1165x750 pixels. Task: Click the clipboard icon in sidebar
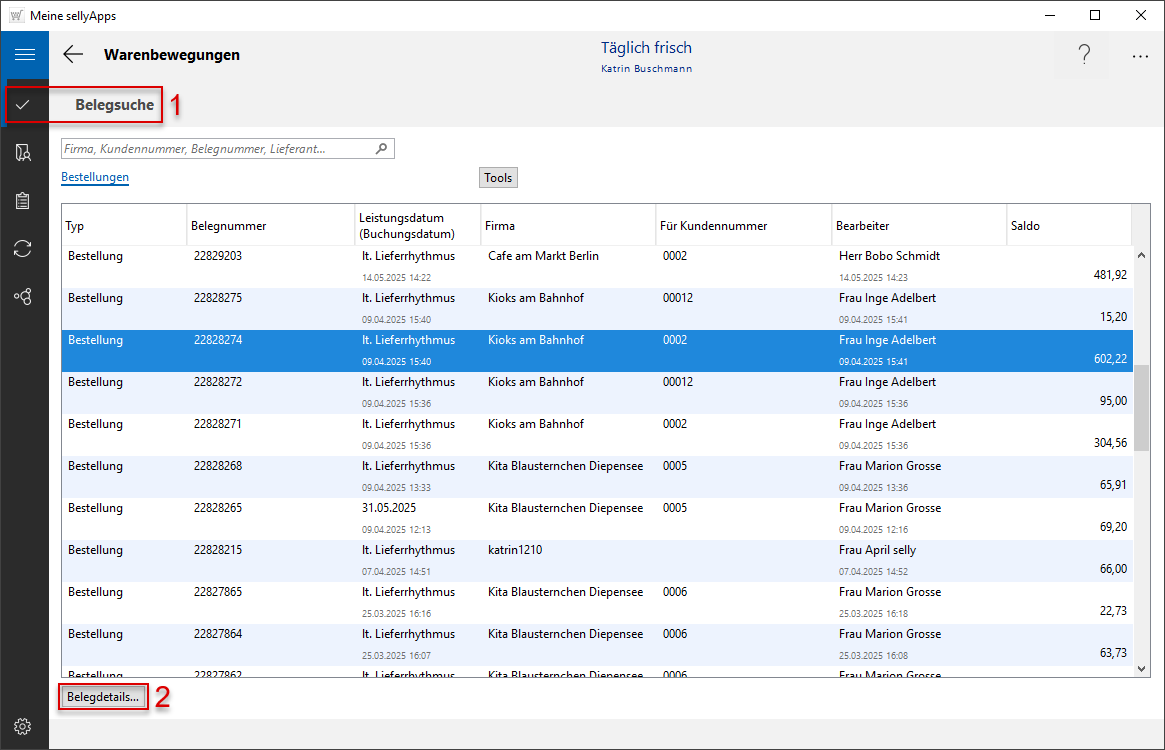click(x=24, y=201)
